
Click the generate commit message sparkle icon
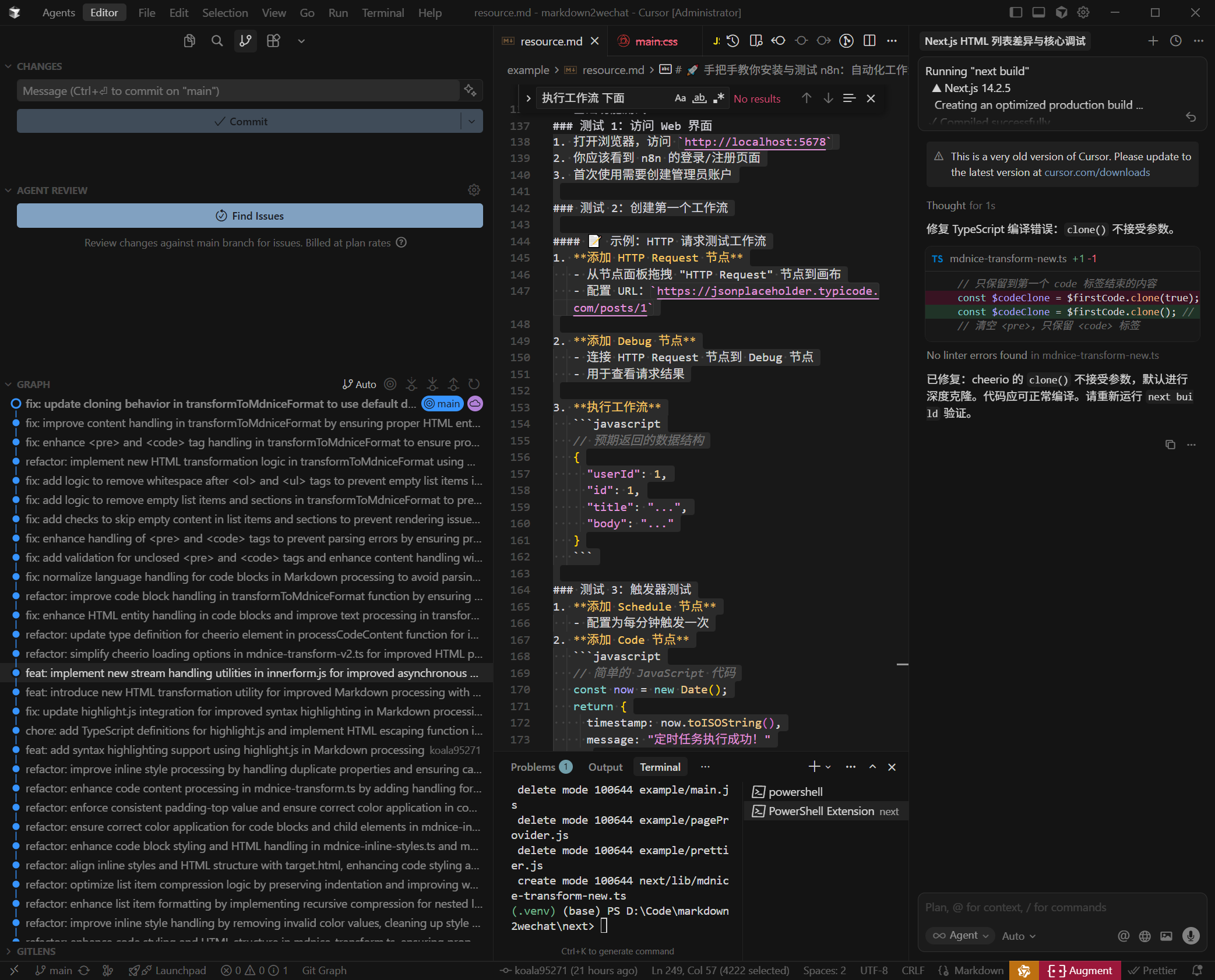click(470, 90)
